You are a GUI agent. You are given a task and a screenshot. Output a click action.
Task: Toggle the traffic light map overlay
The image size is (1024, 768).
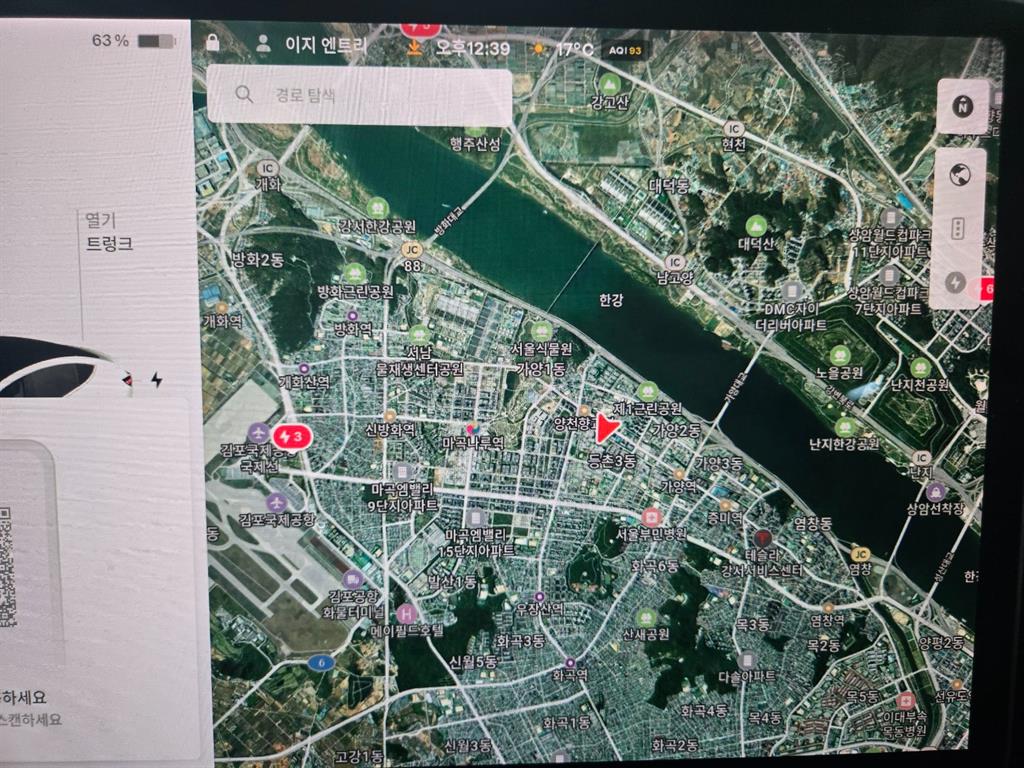tap(958, 229)
